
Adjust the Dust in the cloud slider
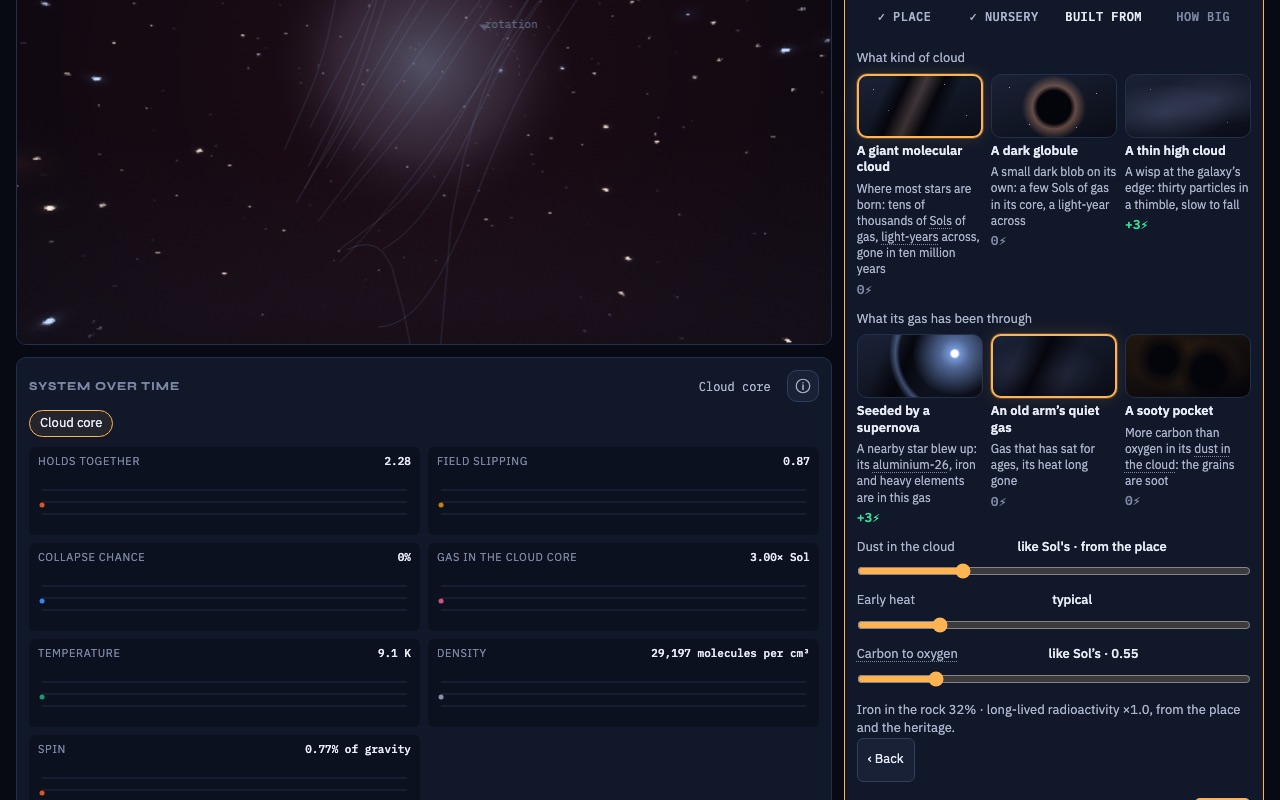click(x=1054, y=571)
